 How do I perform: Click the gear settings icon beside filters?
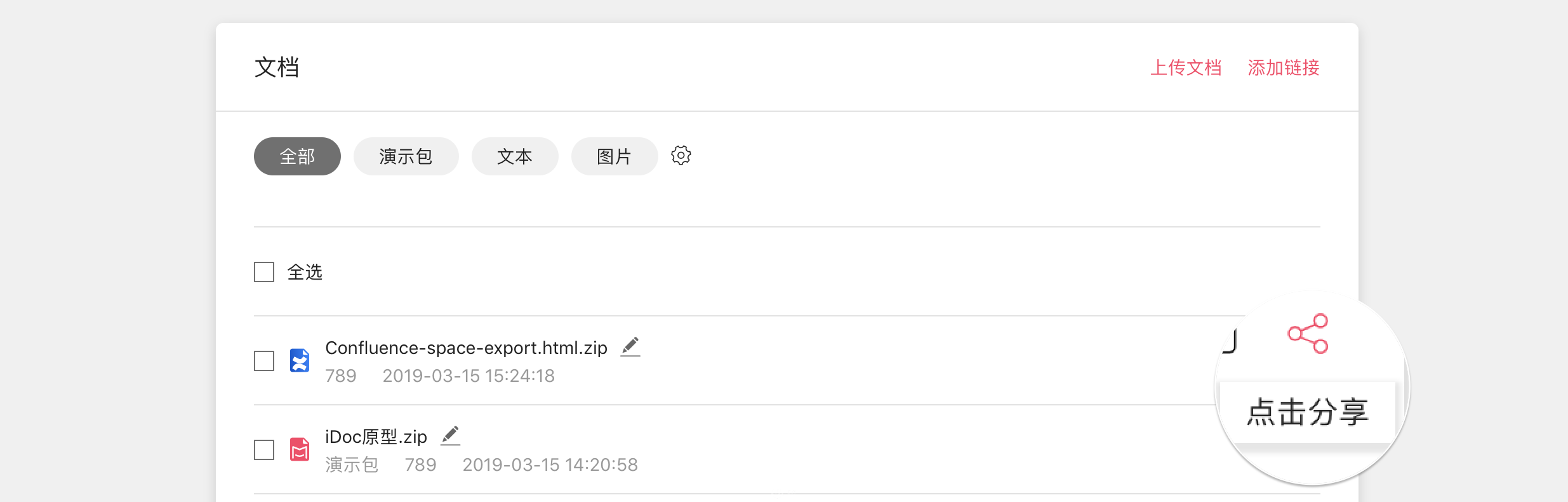point(681,156)
